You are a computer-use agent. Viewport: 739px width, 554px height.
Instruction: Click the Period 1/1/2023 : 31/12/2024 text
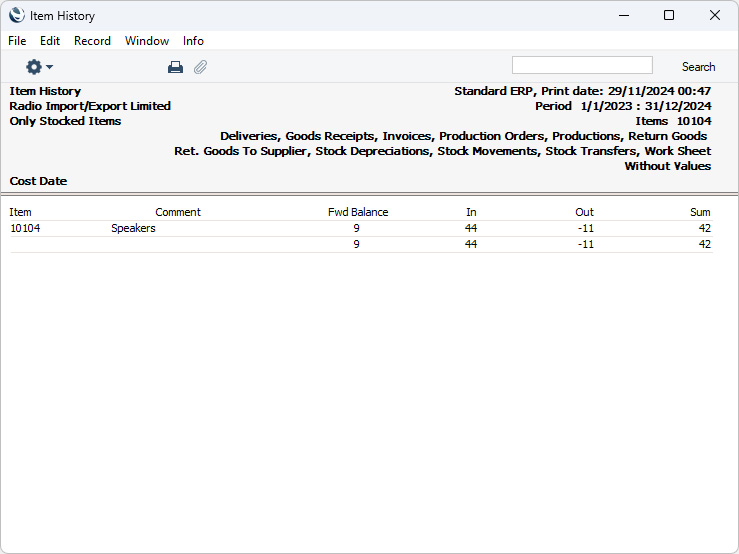pos(623,106)
